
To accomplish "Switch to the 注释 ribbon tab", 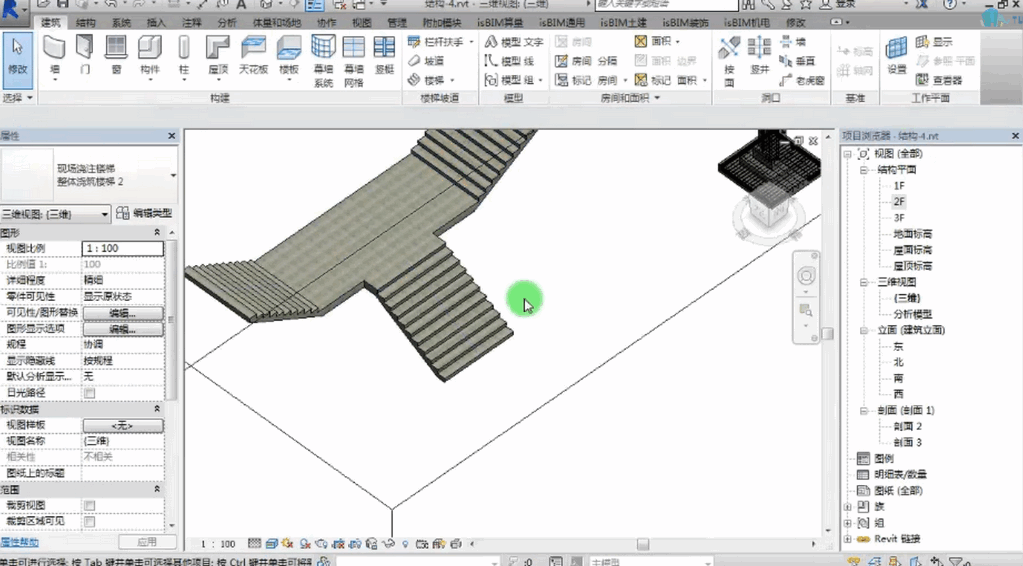I will [192, 22].
